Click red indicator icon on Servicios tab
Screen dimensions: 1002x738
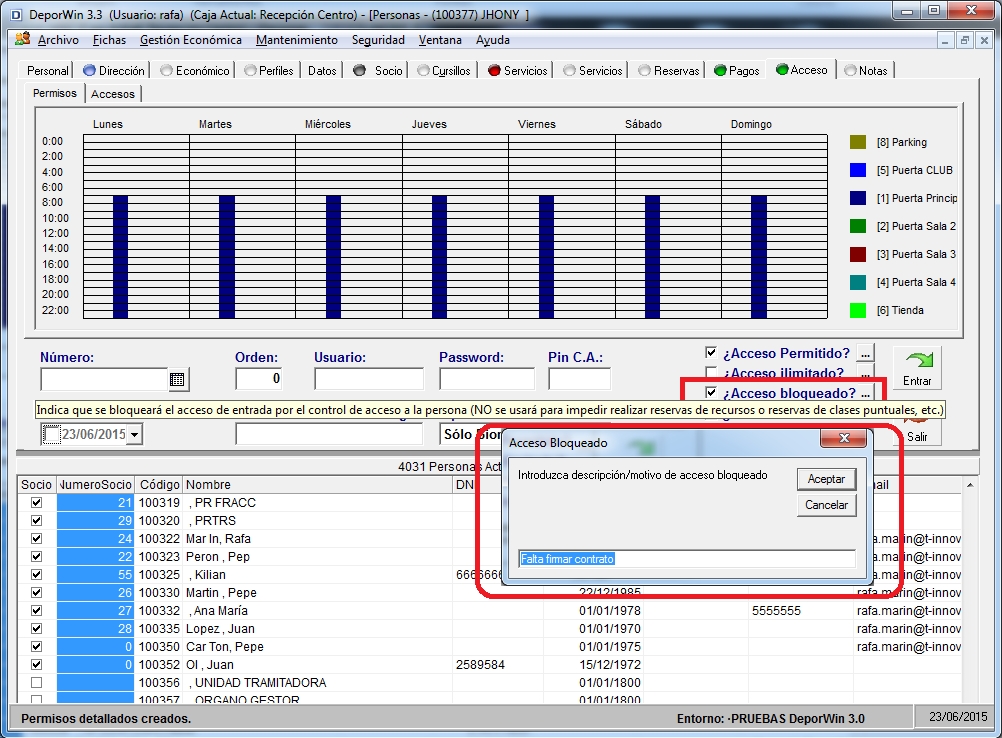point(493,70)
